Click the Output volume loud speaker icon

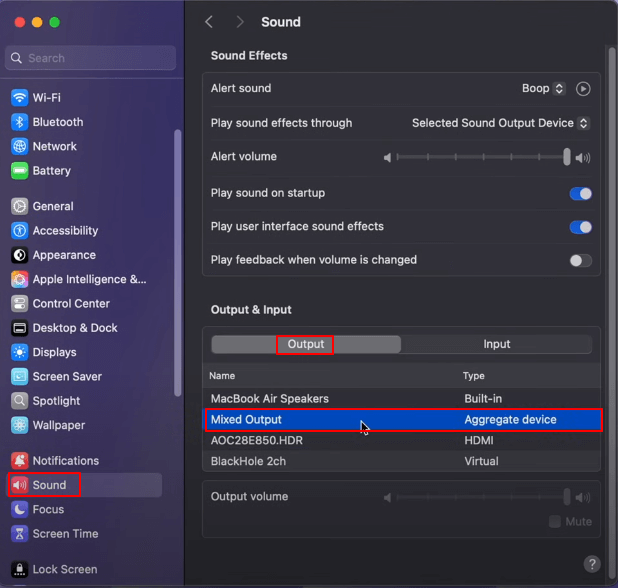click(x=583, y=498)
